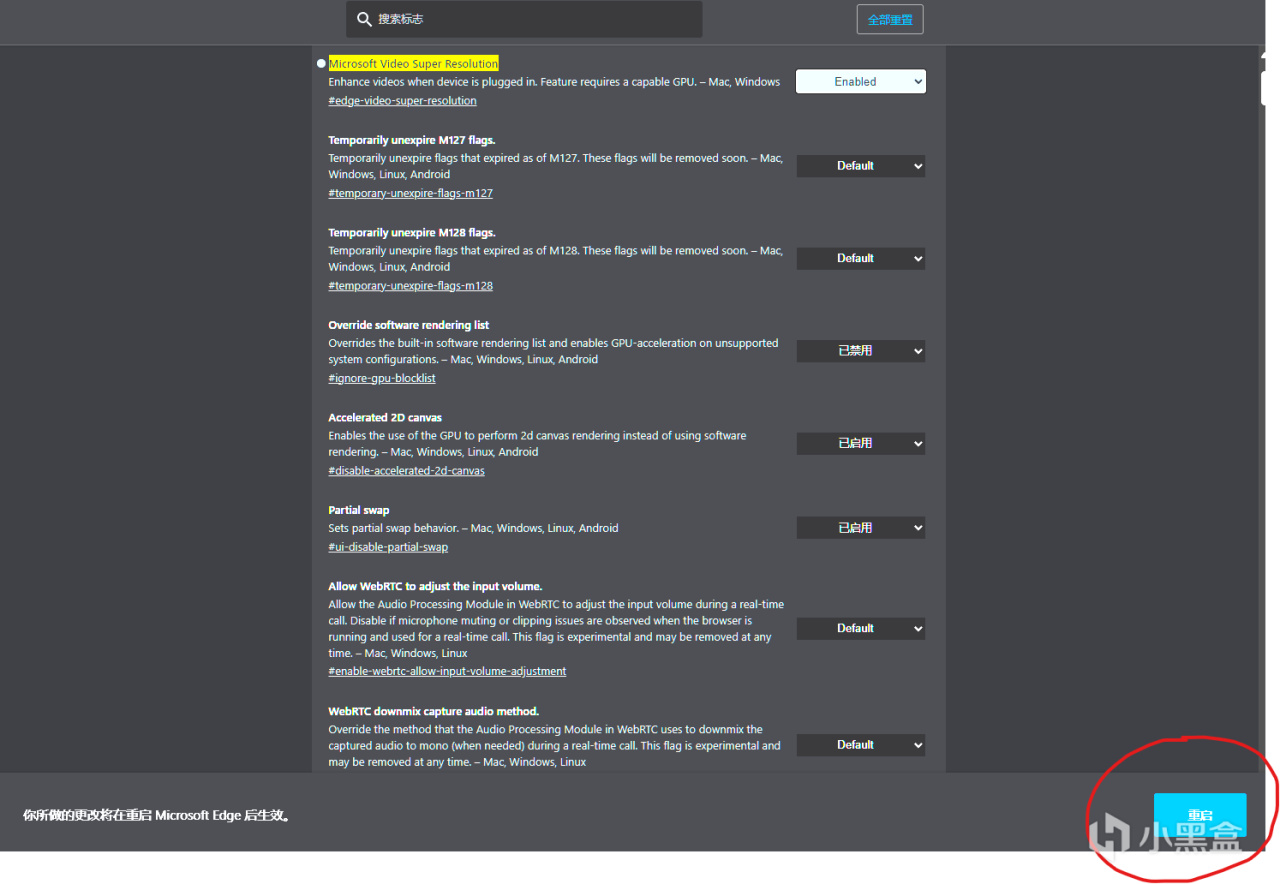Click Allow WebRTC to adjust input volume heading

(x=435, y=586)
